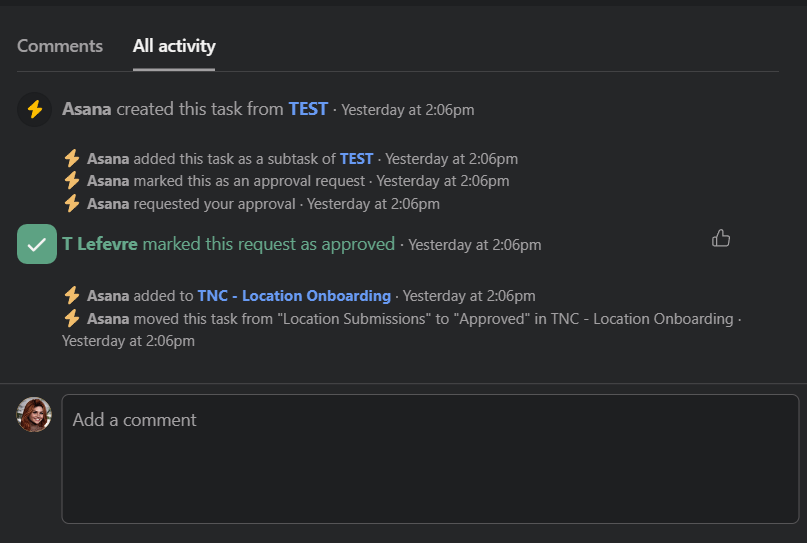Focus the "Add a comment" text field

(x=430, y=458)
